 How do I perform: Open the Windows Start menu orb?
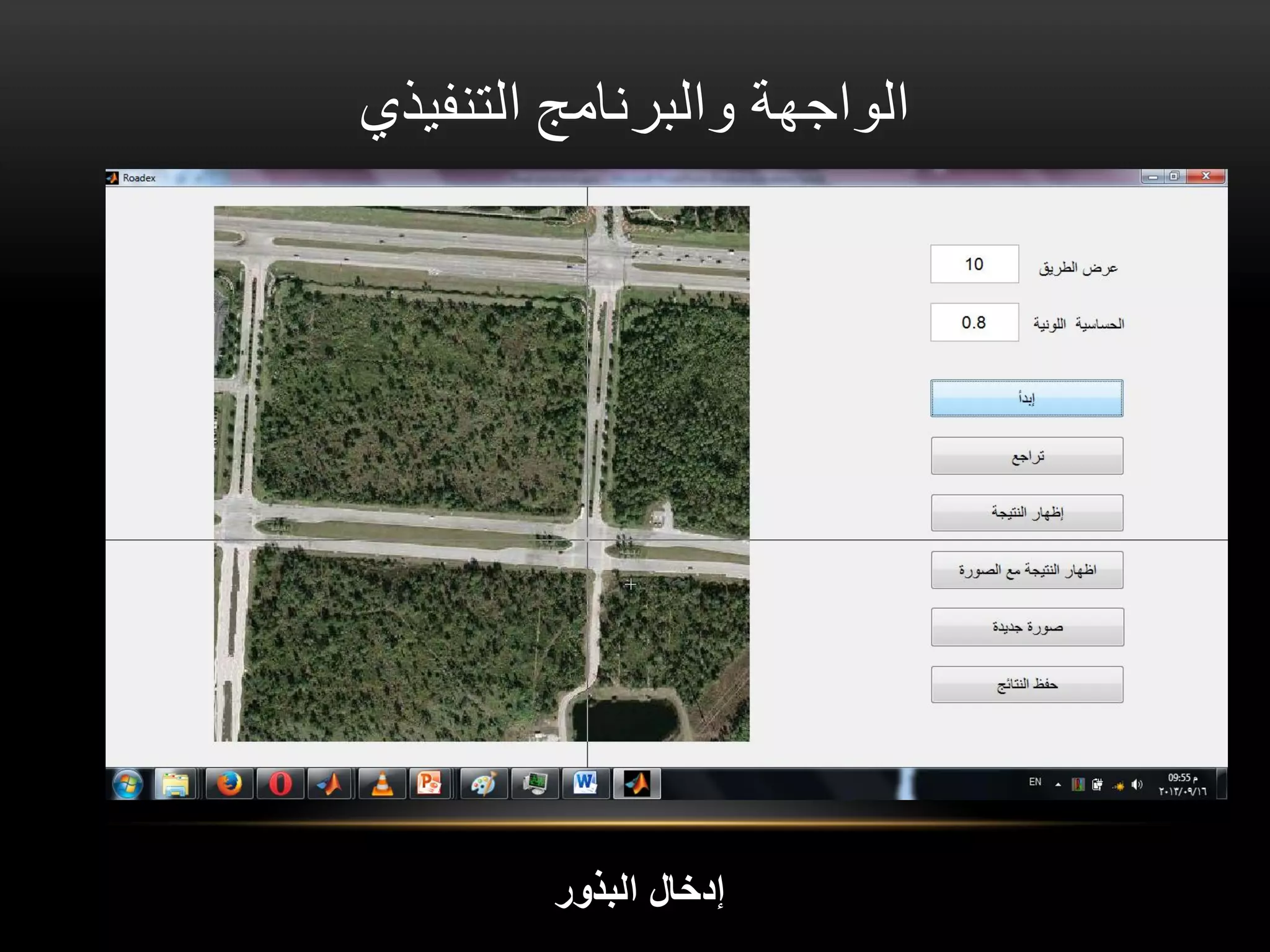pyautogui.click(x=128, y=784)
